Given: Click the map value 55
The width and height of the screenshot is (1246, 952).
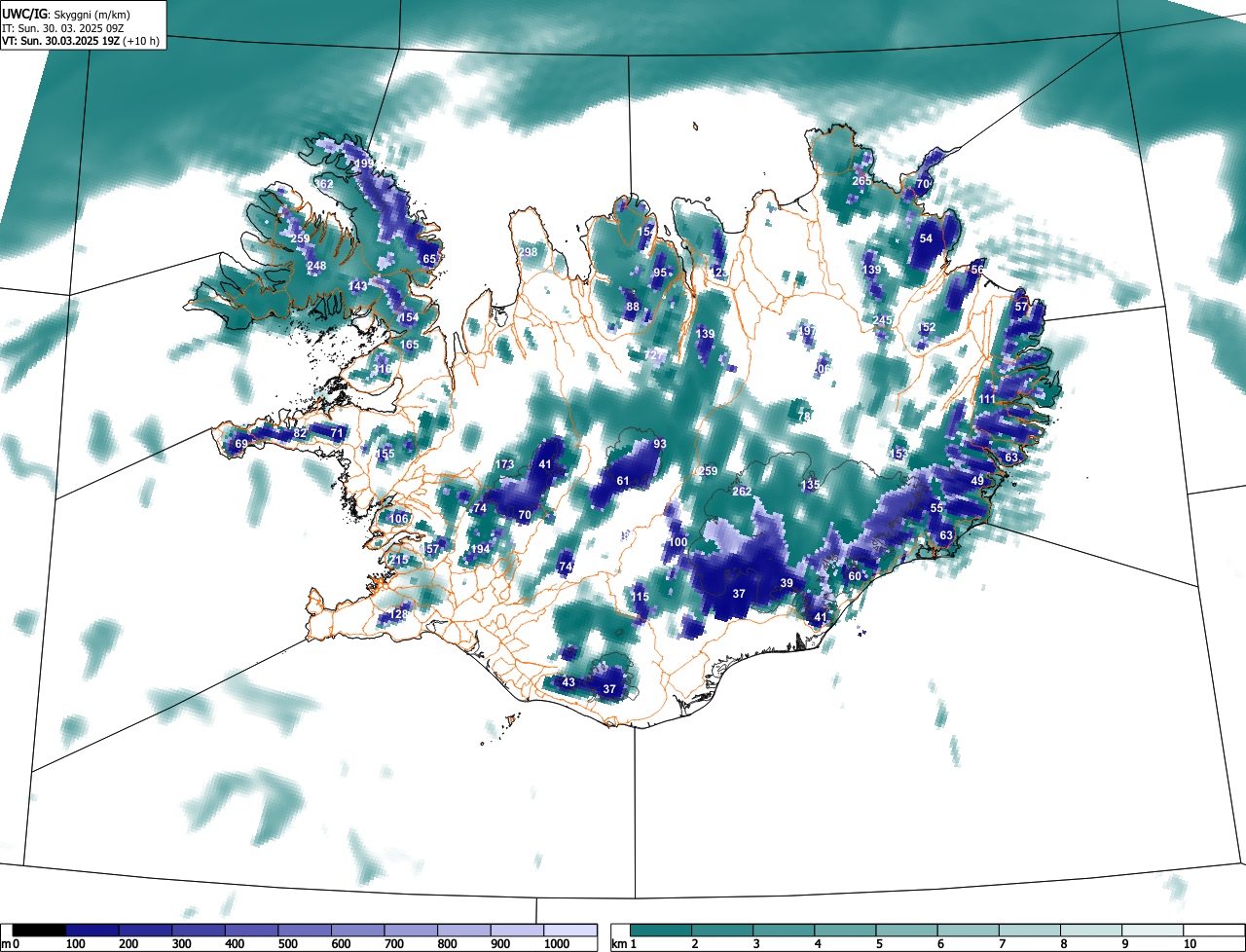Looking at the screenshot, I should pyautogui.click(x=936, y=508).
